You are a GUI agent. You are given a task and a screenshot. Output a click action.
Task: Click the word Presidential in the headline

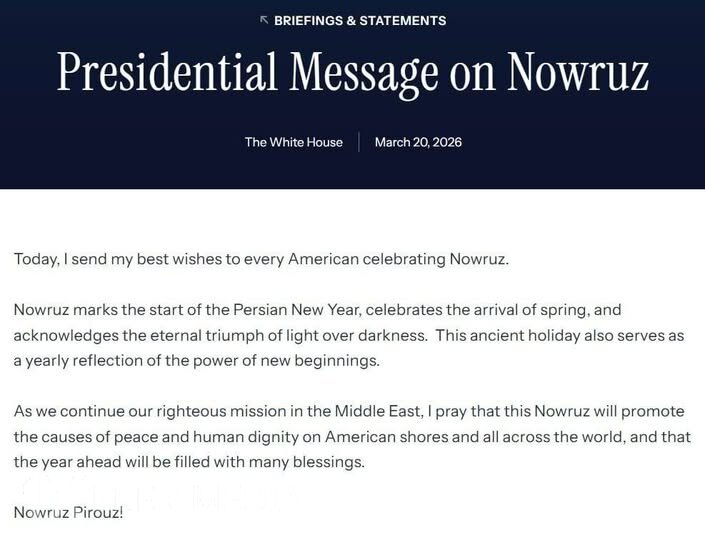pyautogui.click(x=166, y=73)
